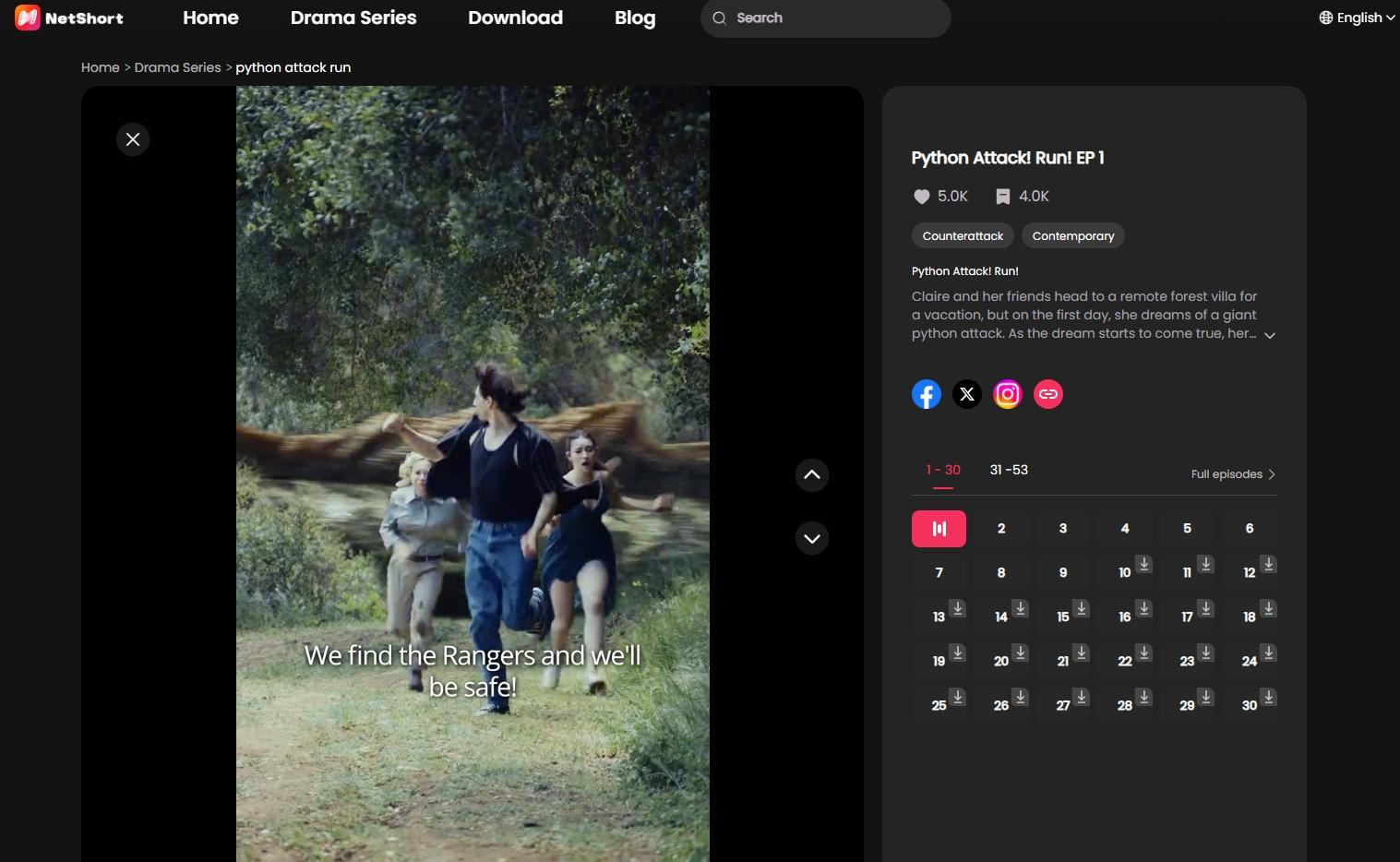Play episode 6
Image resolution: width=1400 pixels, height=862 pixels.
pyautogui.click(x=1250, y=529)
